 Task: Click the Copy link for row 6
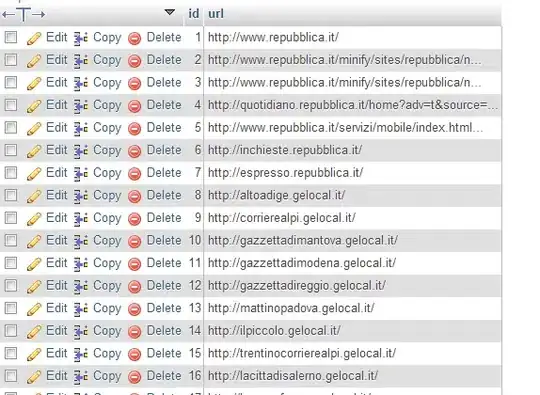click(107, 150)
